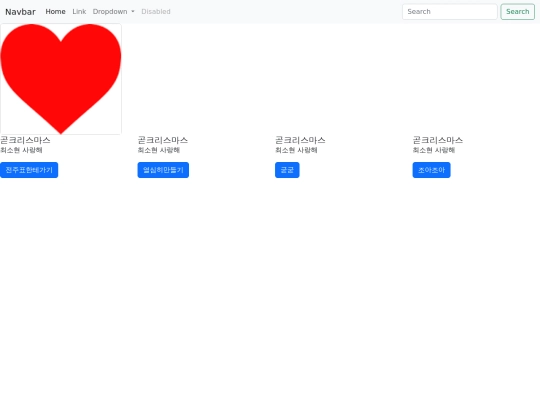540x405 pixels.
Task: Expand the Dropdown menu in navbar
Action: coord(113,12)
